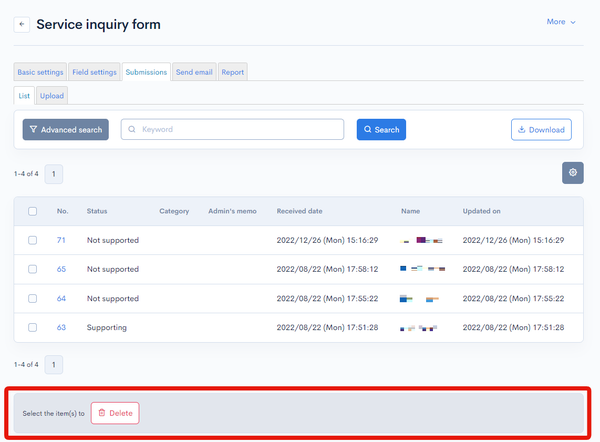Download the submissions list
This screenshot has width=600, height=442.
tap(541, 130)
